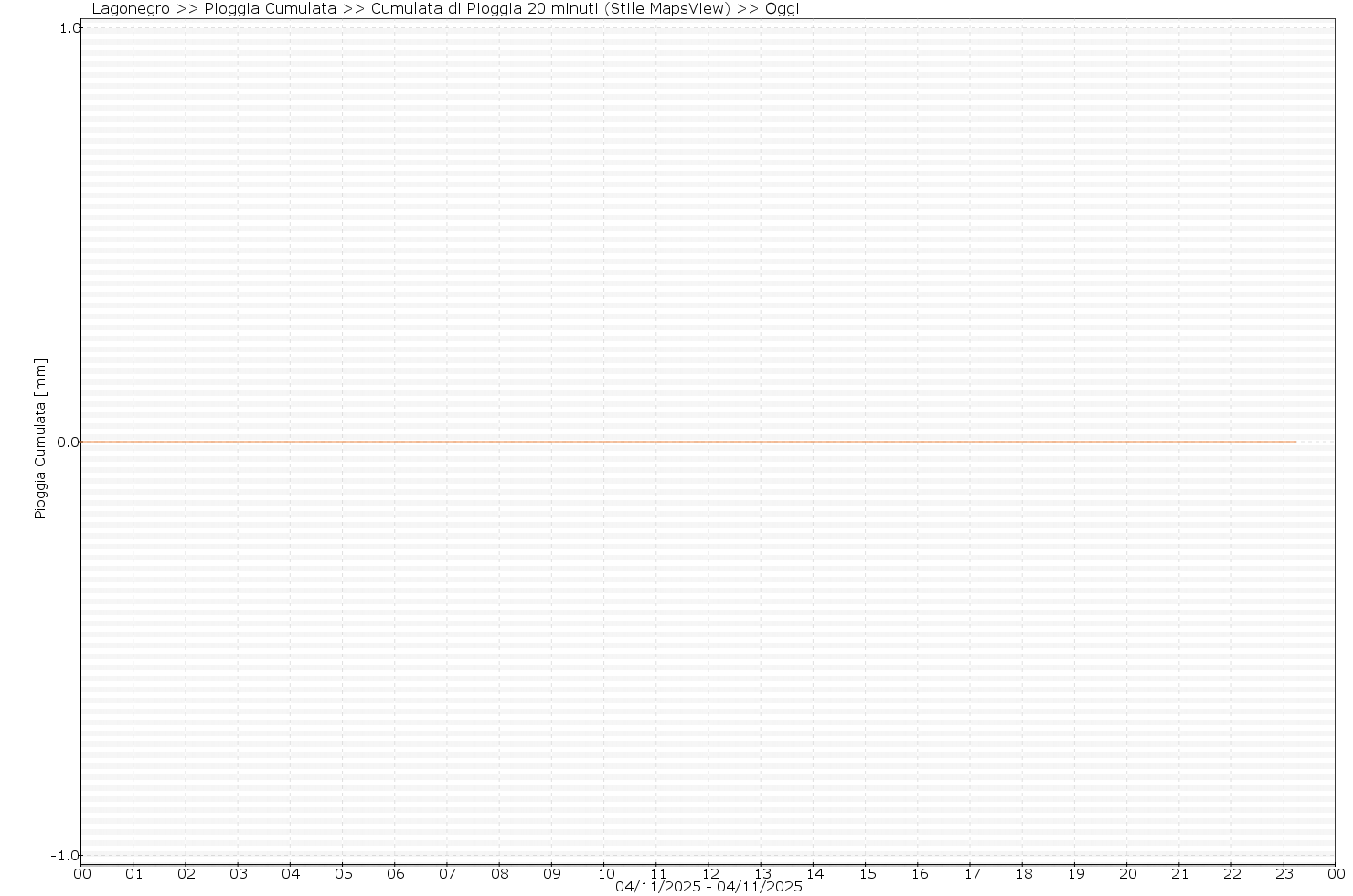Click the -1.0 y-axis tick label

(x=67, y=856)
